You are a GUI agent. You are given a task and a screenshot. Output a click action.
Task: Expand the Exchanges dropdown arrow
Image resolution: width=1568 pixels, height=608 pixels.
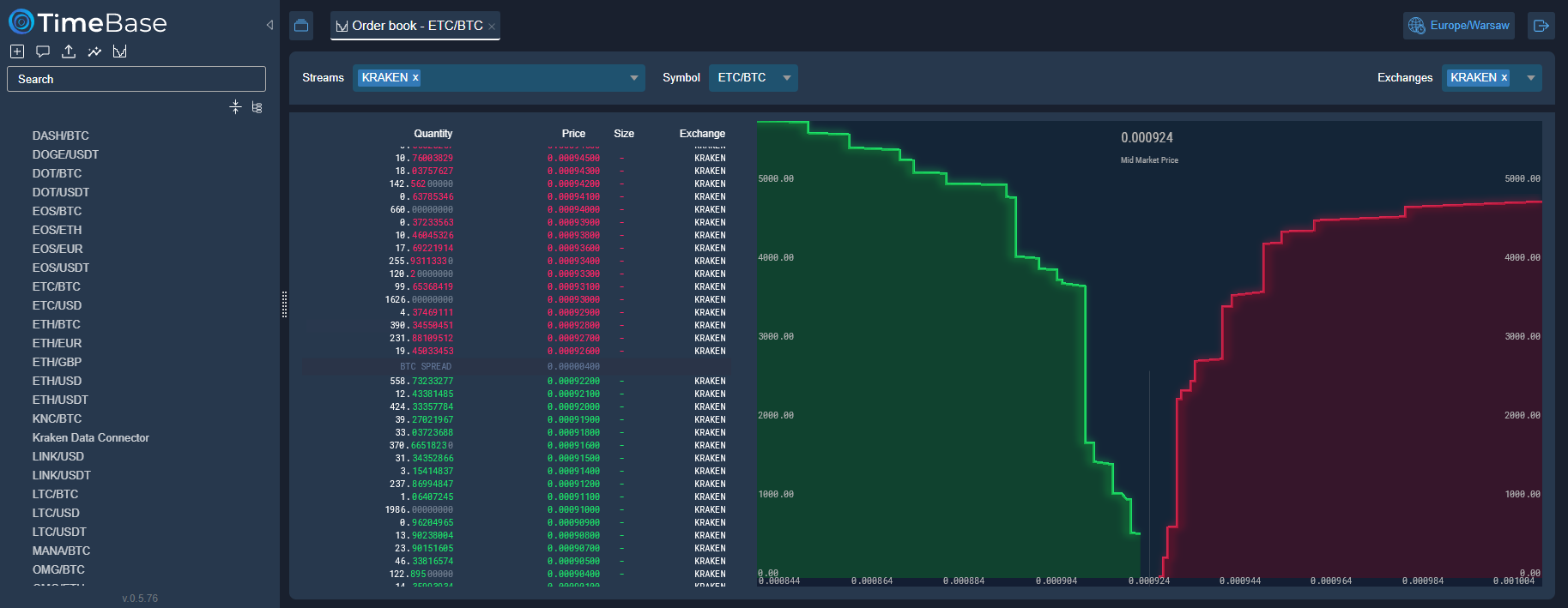point(1530,78)
